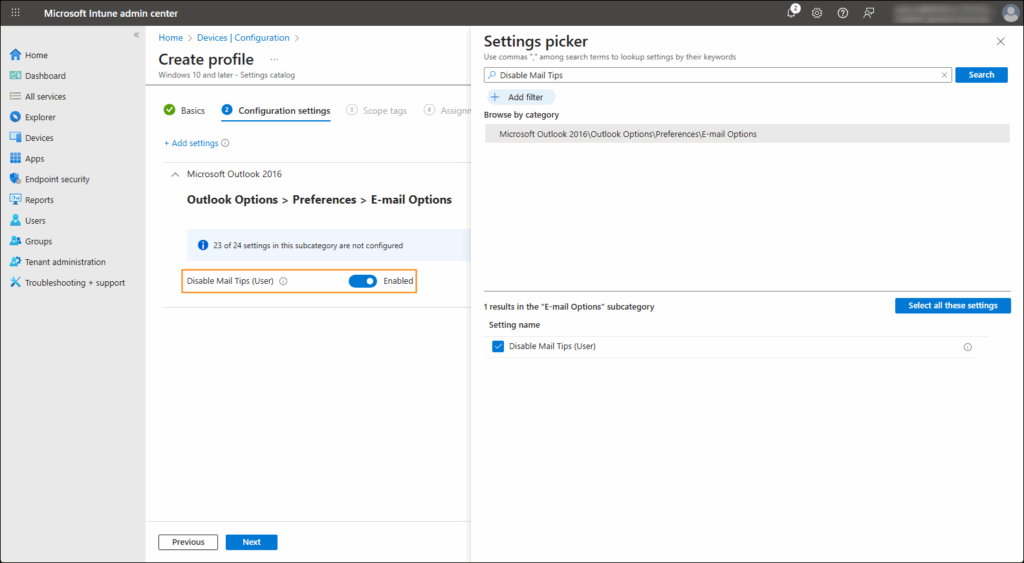
Task: Open the help question mark icon
Action: (842, 13)
